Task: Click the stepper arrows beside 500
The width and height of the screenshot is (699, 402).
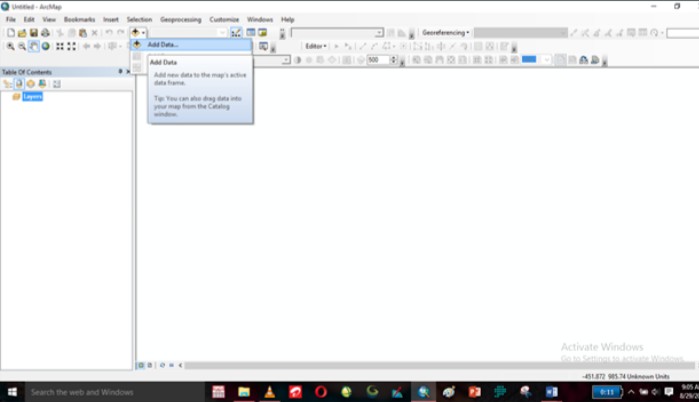Action: [393, 60]
